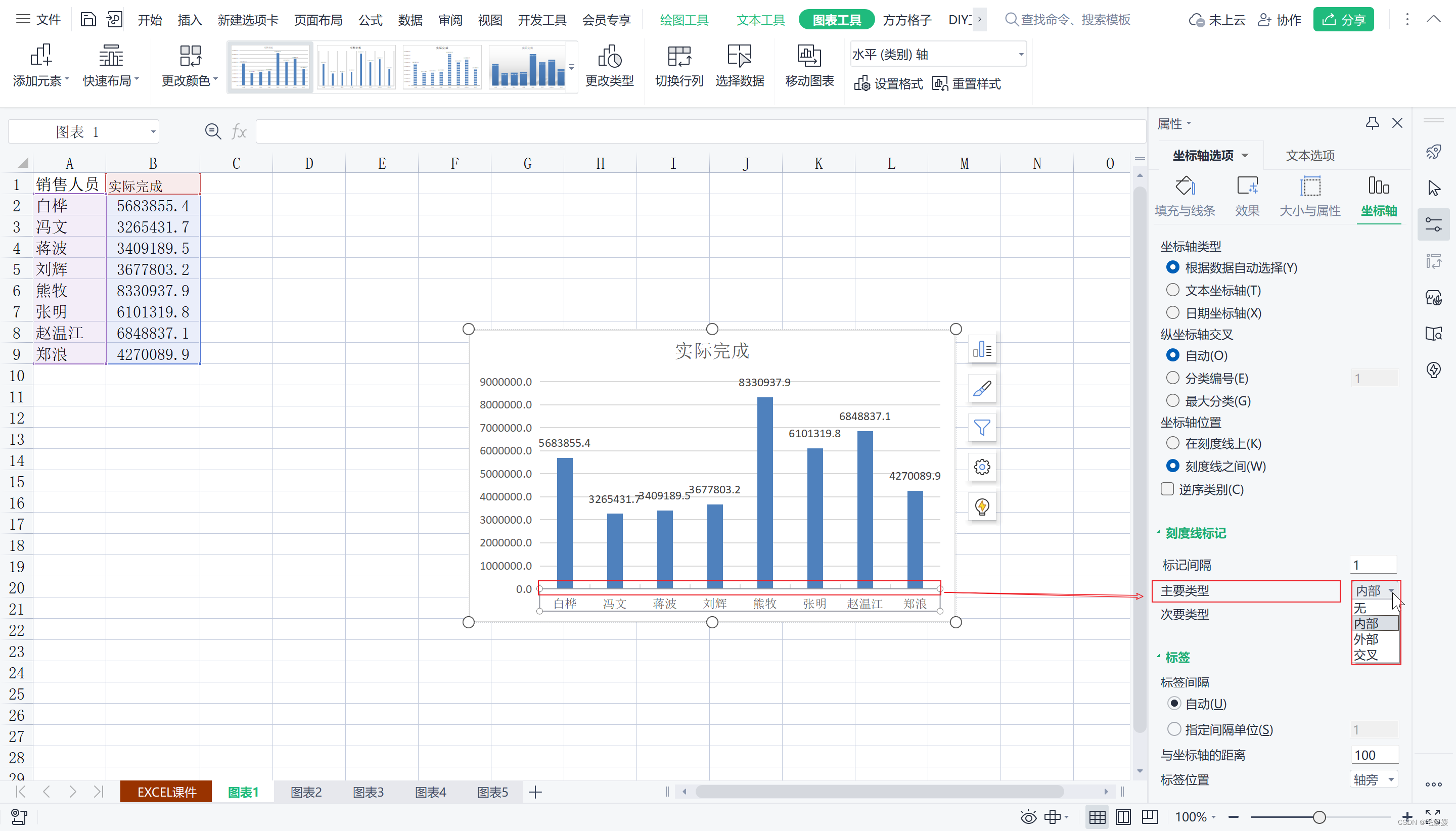The height and width of the screenshot is (831, 1456).
Task: Open Quick Layout (快速布局) icon
Action: [x=111, y=56]
